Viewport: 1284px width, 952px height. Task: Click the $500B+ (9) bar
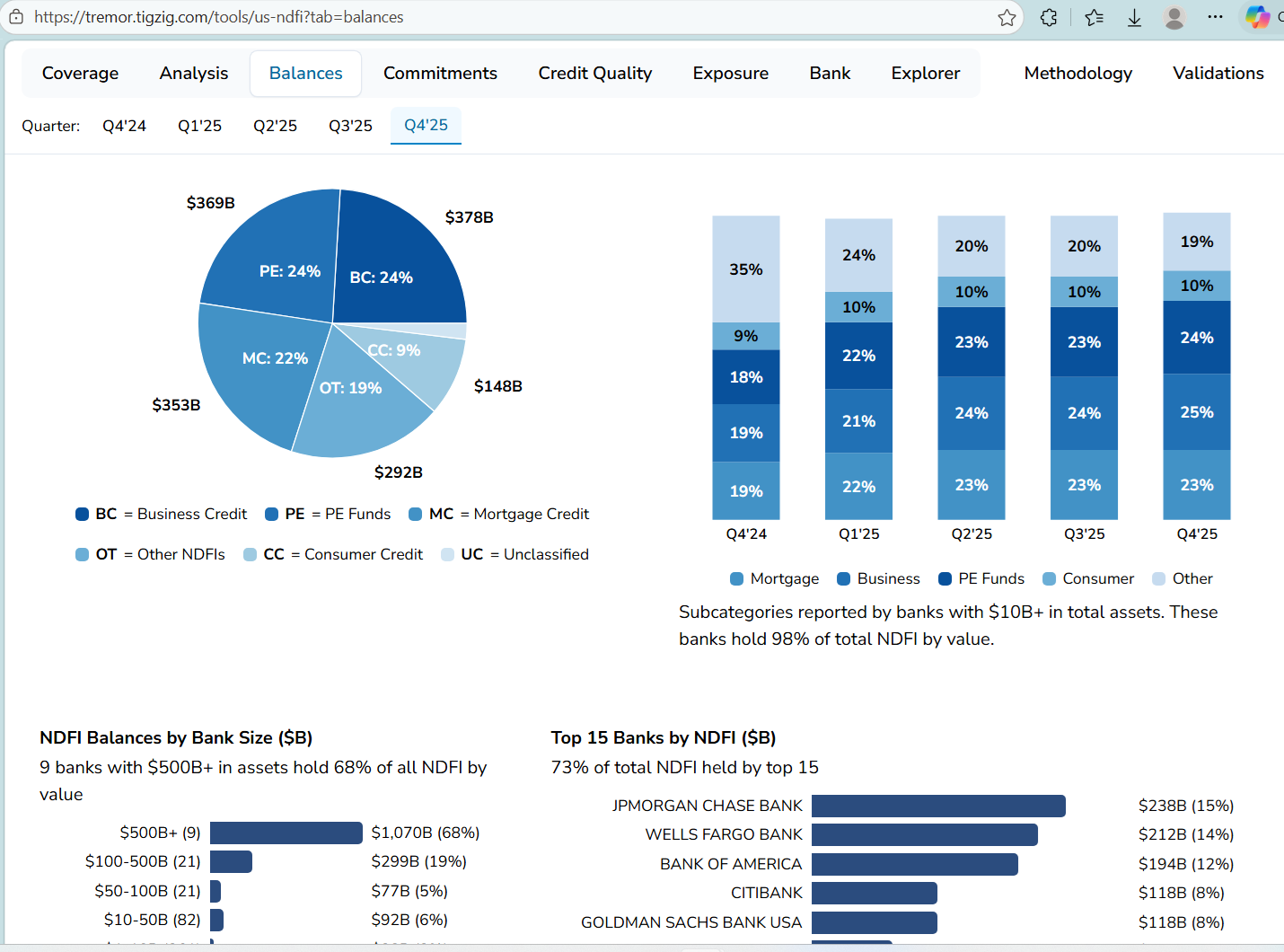[286, 833]
